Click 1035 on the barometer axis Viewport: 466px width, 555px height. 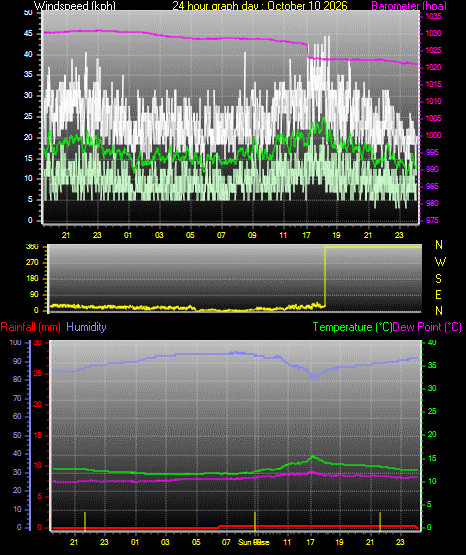point(433,16)
